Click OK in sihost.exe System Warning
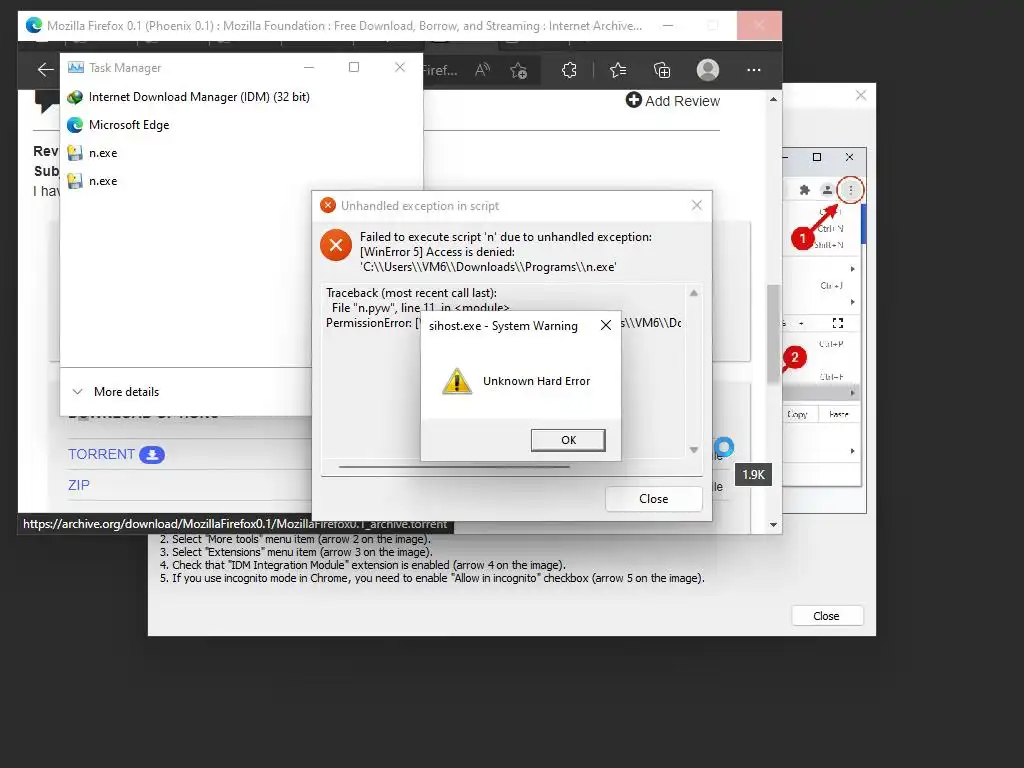This screenshot has width=1024, height=768. [568, 440]
